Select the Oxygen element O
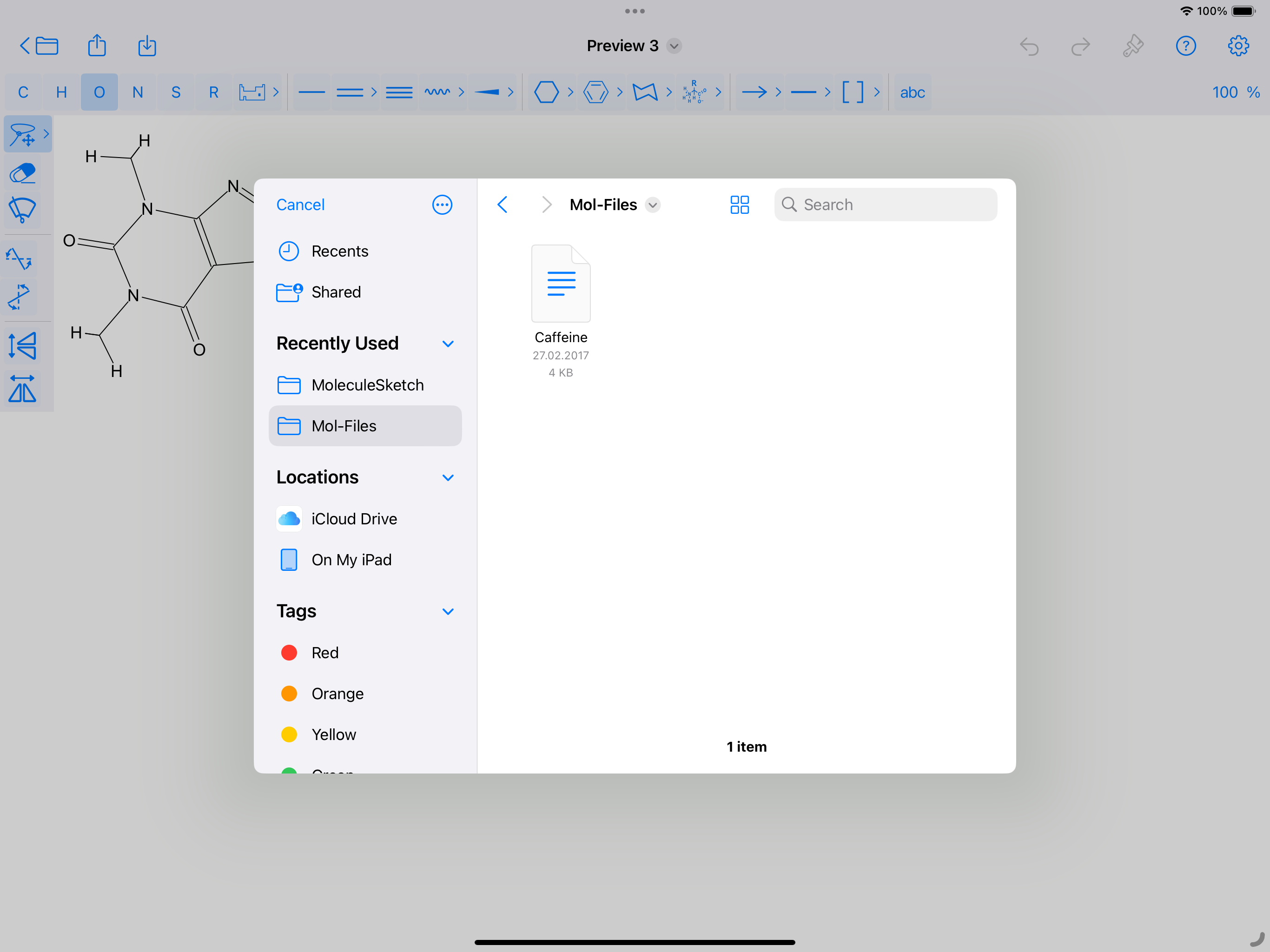The width and height of the screenshot is (1270, 952). click(99, 92)
